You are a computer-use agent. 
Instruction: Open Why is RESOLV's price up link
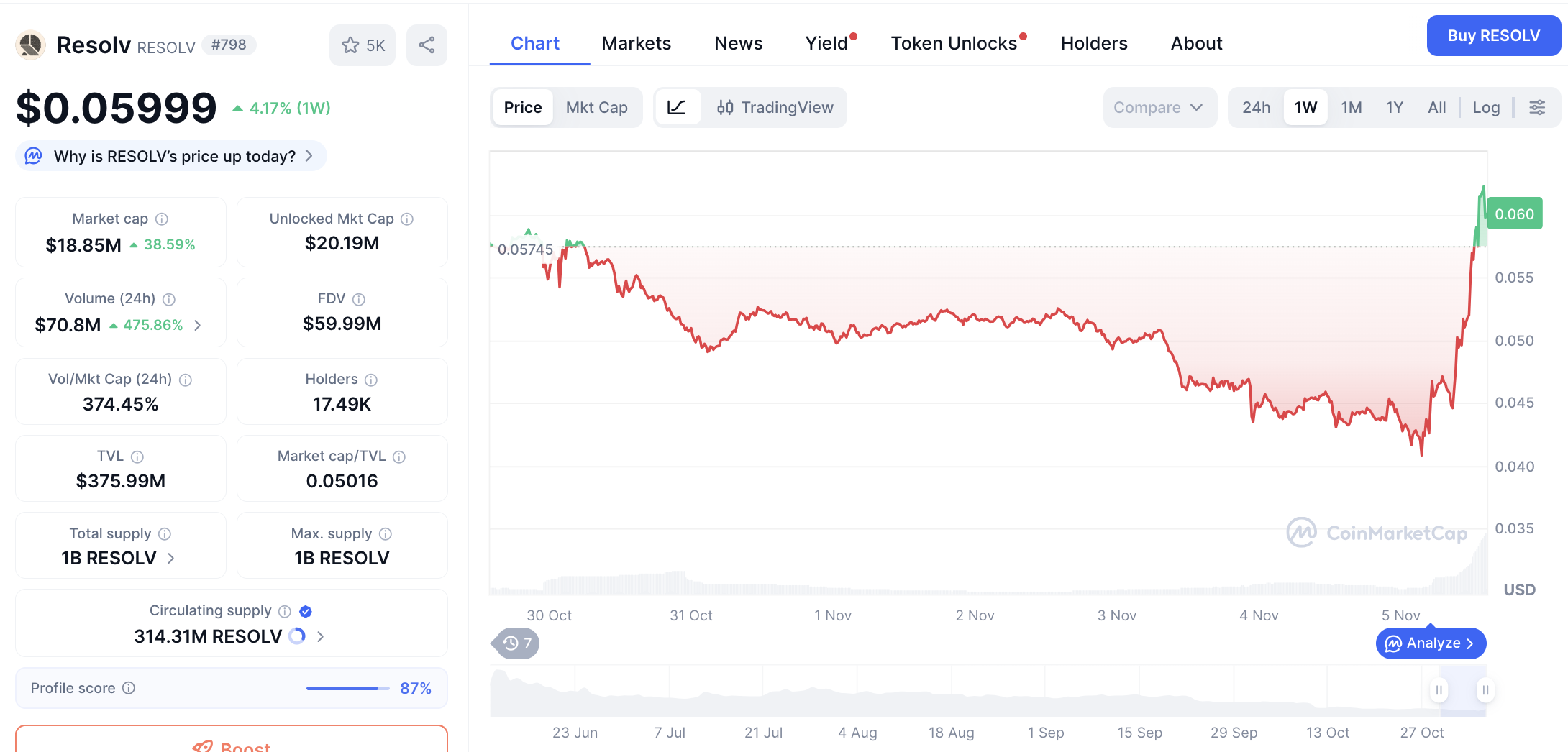pyautogui.click(x=173, y=156)
